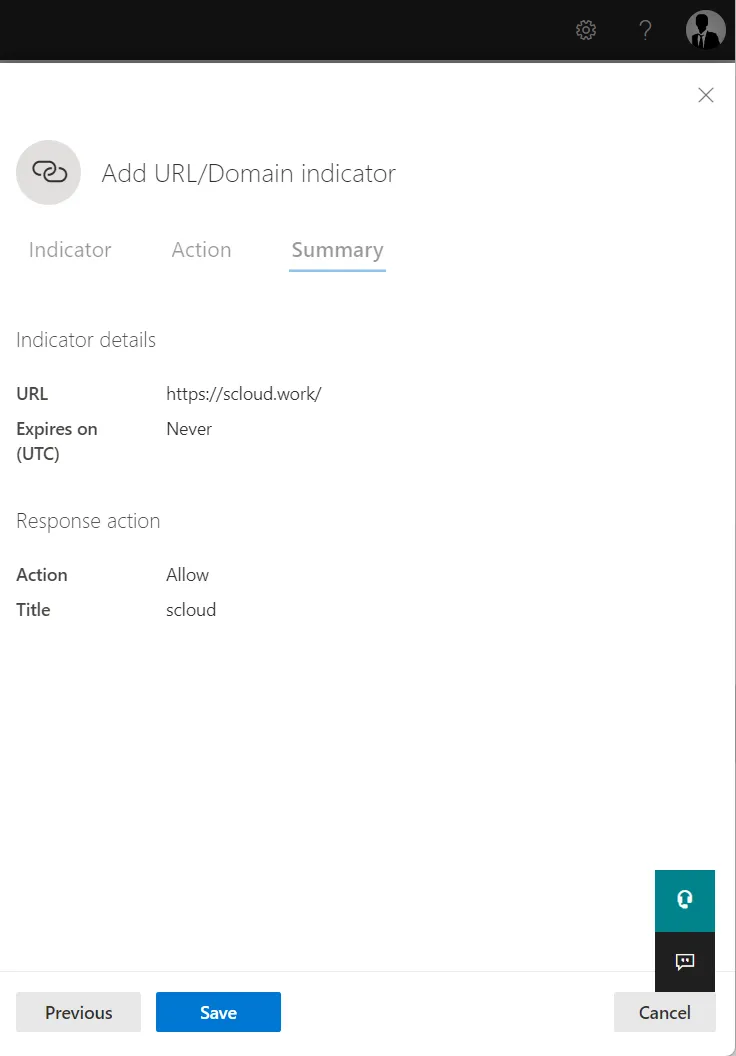The width and height of the screenshot is (736, 1056).
Task: Click the 'Never' expiry value
Action: pos(189,429)
